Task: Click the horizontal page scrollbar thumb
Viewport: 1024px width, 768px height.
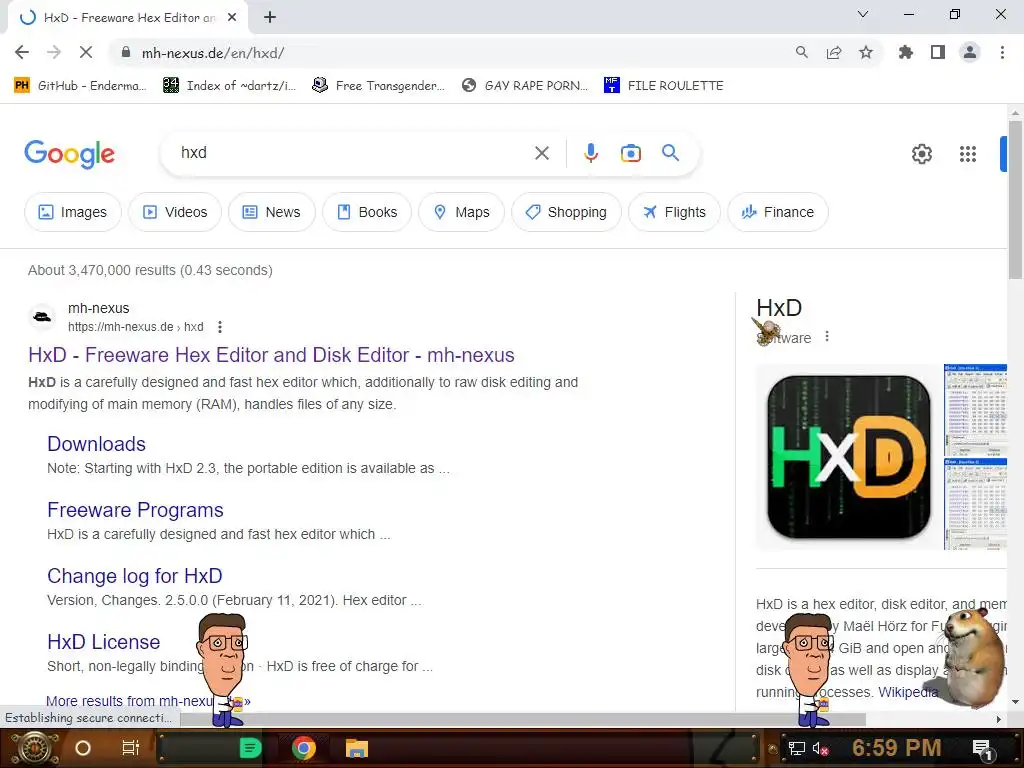Action: click(522, 719)
